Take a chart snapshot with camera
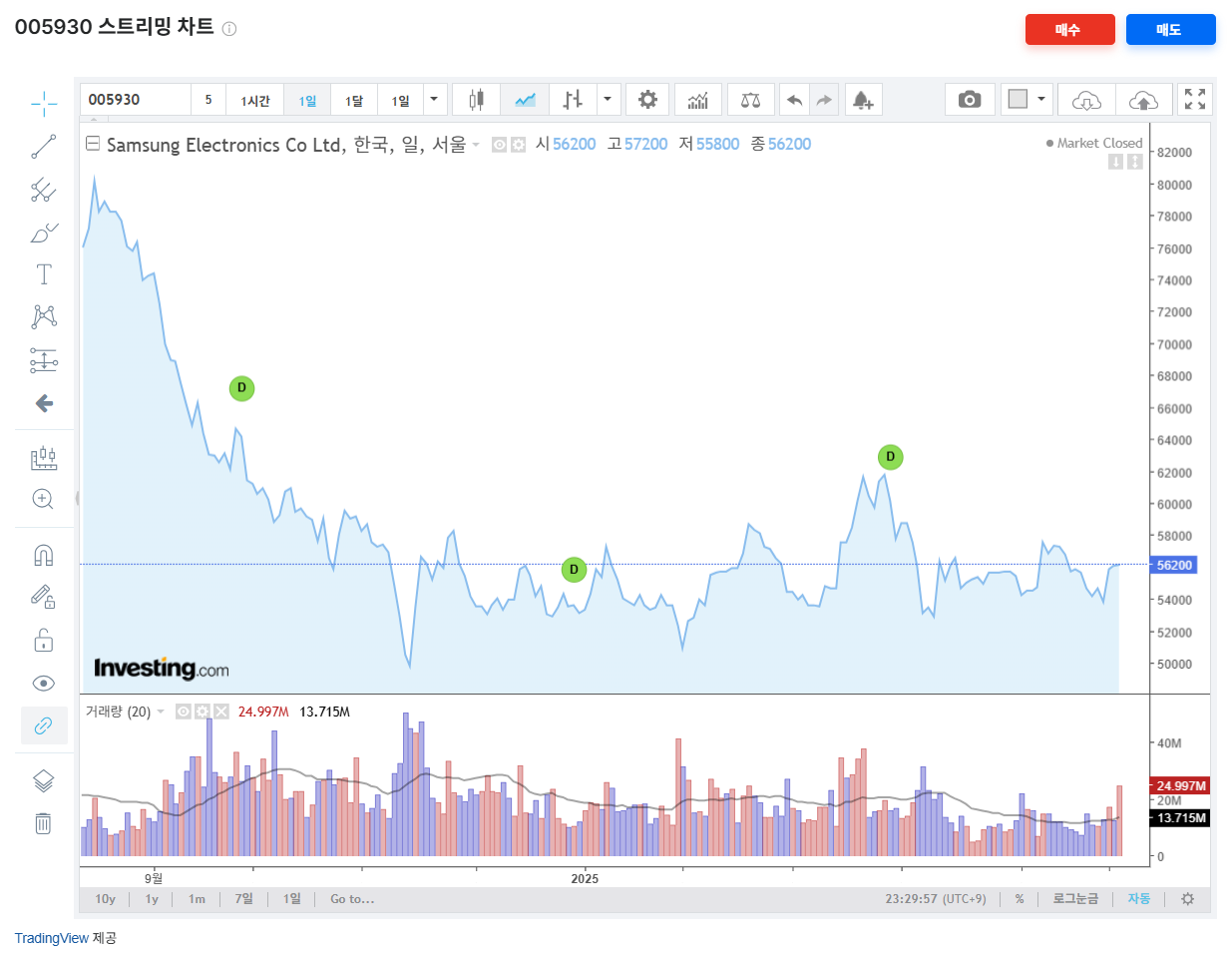The height and width of the screenshot is (954, 1232). coord(970,100)
